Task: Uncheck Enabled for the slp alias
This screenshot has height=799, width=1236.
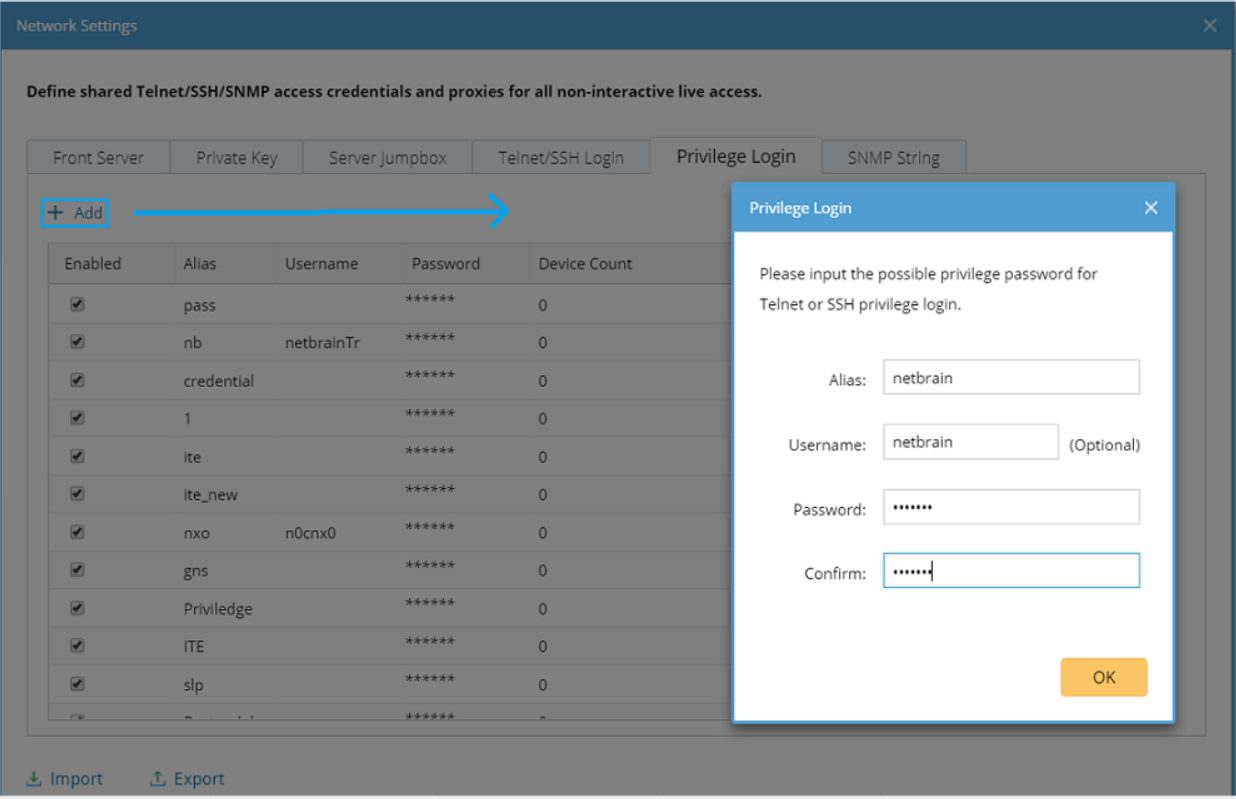Action: tap(77, 685)
